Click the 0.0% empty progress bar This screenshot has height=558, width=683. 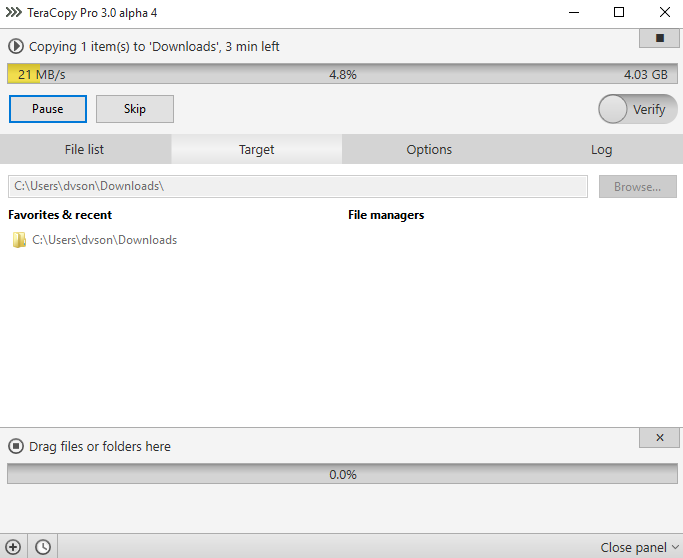coord(342,474)
